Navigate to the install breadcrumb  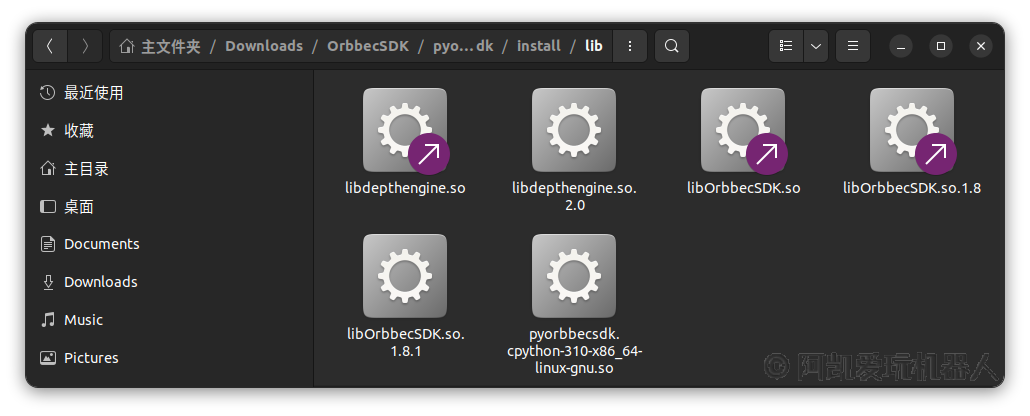(x=539, y=46)
